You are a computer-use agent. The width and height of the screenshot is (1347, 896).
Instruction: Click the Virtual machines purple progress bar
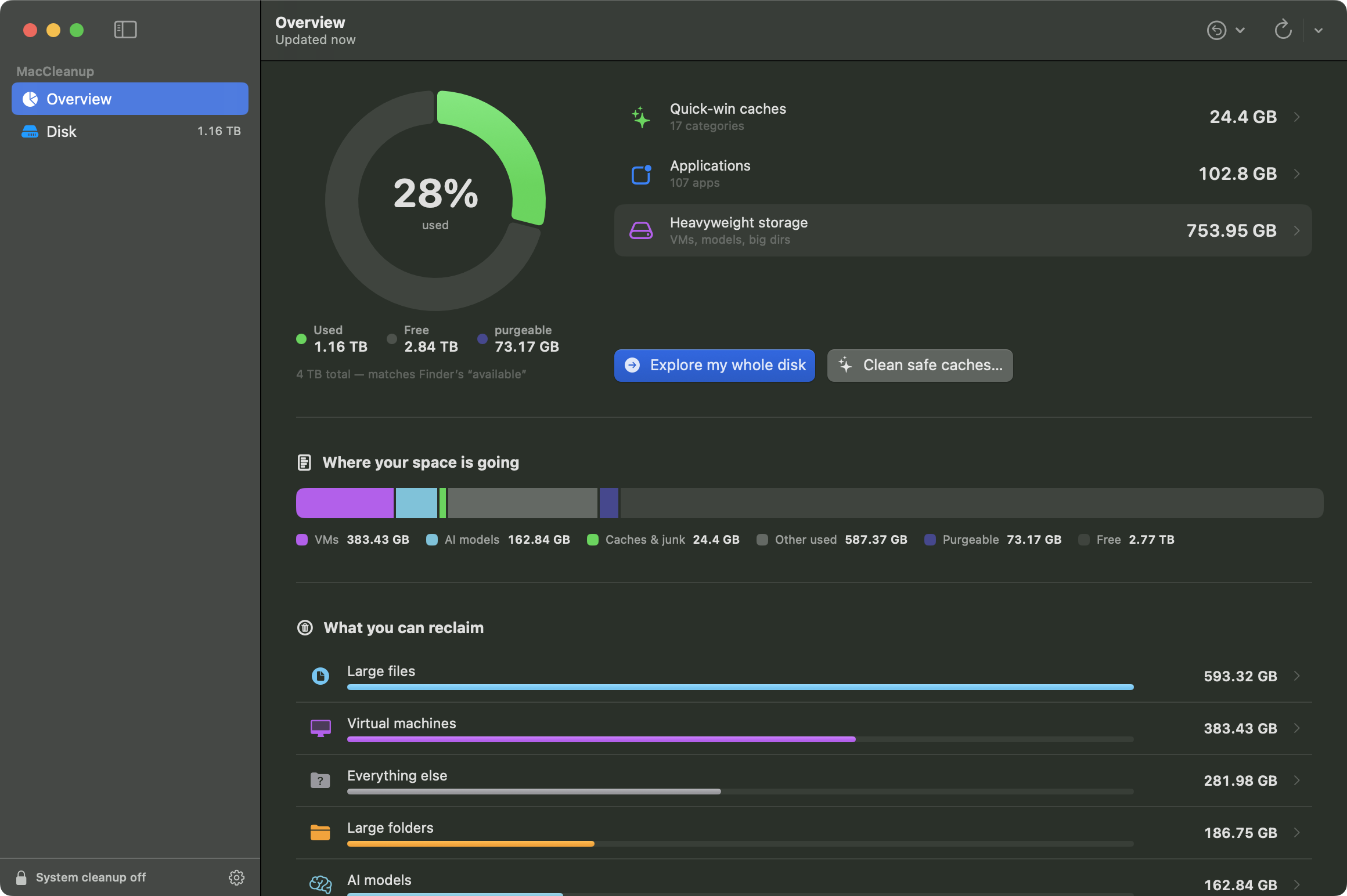pos(602,739)
